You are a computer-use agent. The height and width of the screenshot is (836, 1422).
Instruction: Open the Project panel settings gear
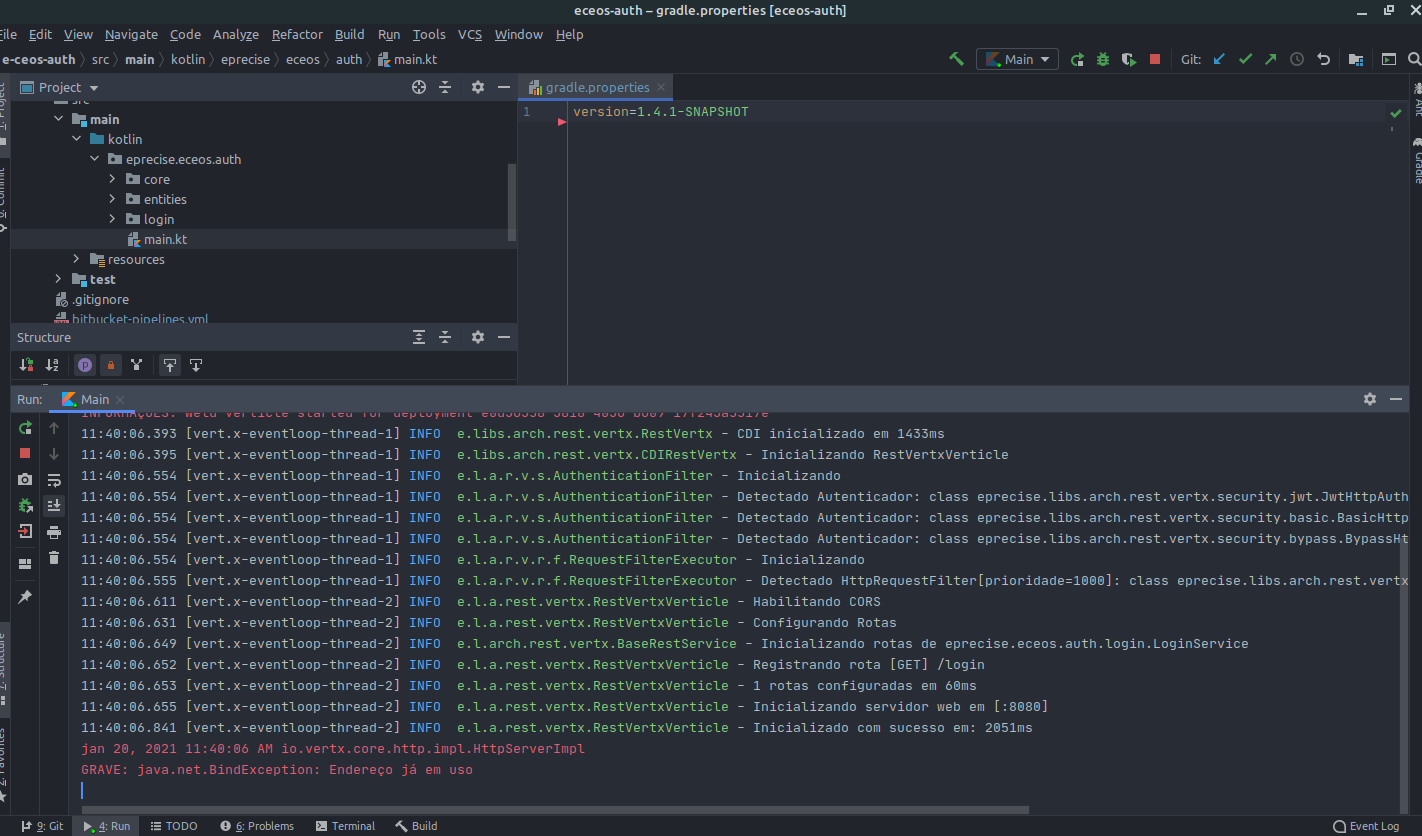(x=478, y=87)
